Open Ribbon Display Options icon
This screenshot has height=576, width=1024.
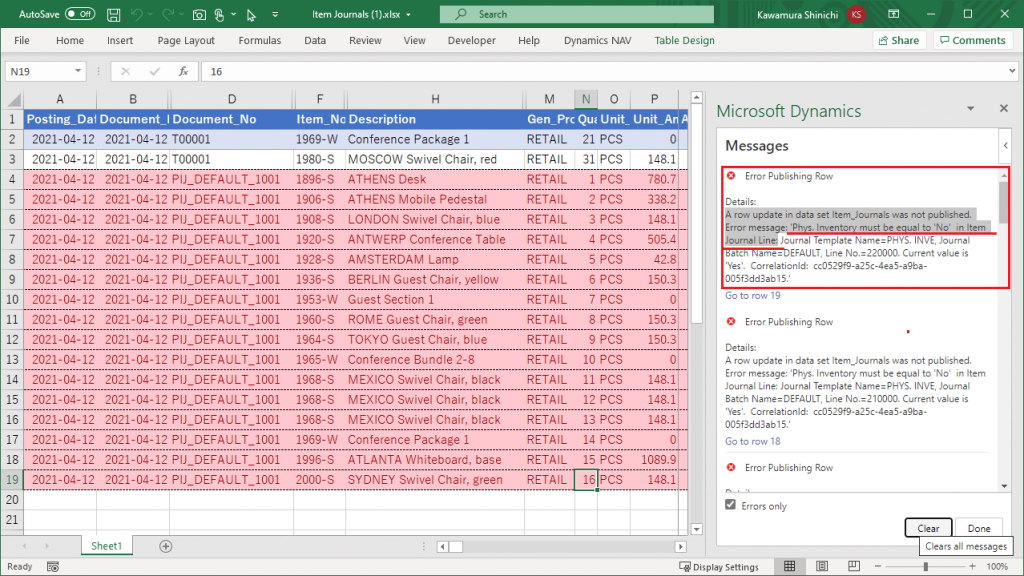point(894,14)
